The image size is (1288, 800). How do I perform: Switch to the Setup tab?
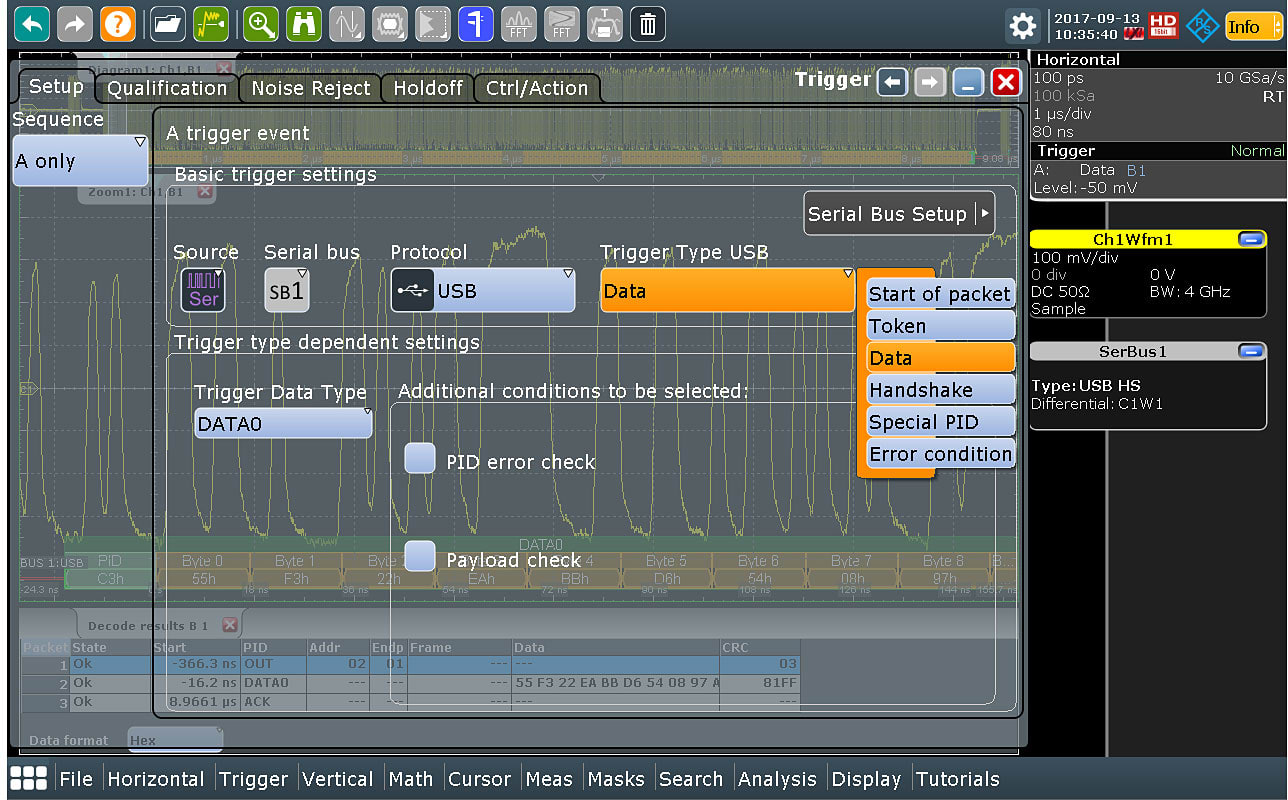pyautogui.click(x=56, y=86)
